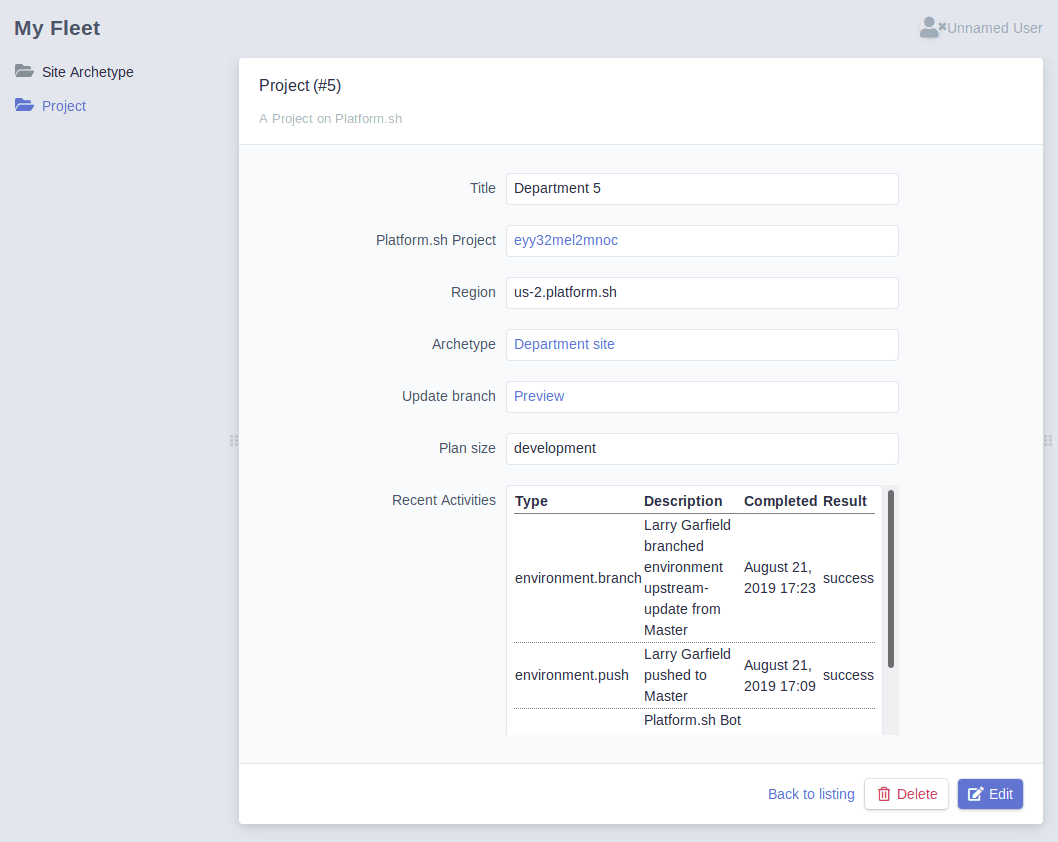This screenshot has width=1058, height=842.
Task: Click A Project on Platform.sh subtitle
Action: [x=331, y=119]
